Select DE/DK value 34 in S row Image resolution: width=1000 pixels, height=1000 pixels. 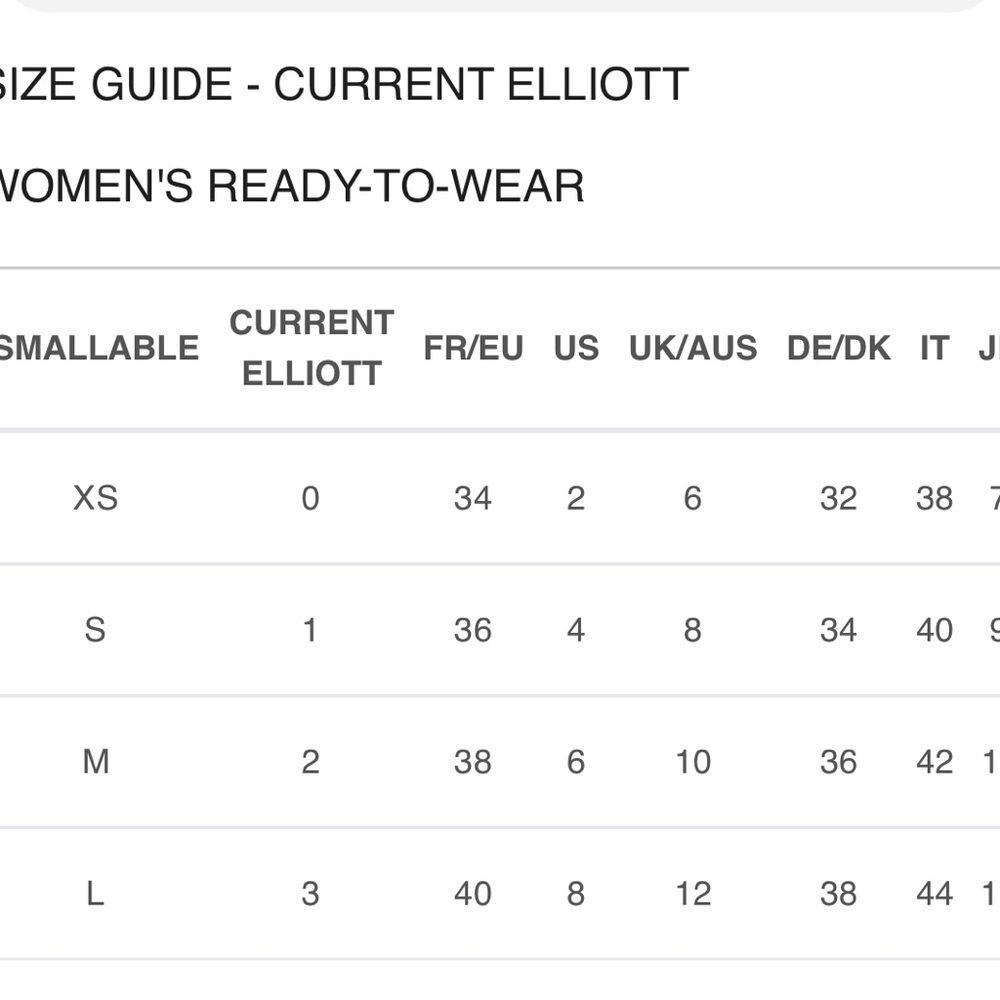click(x=838, y=630)
